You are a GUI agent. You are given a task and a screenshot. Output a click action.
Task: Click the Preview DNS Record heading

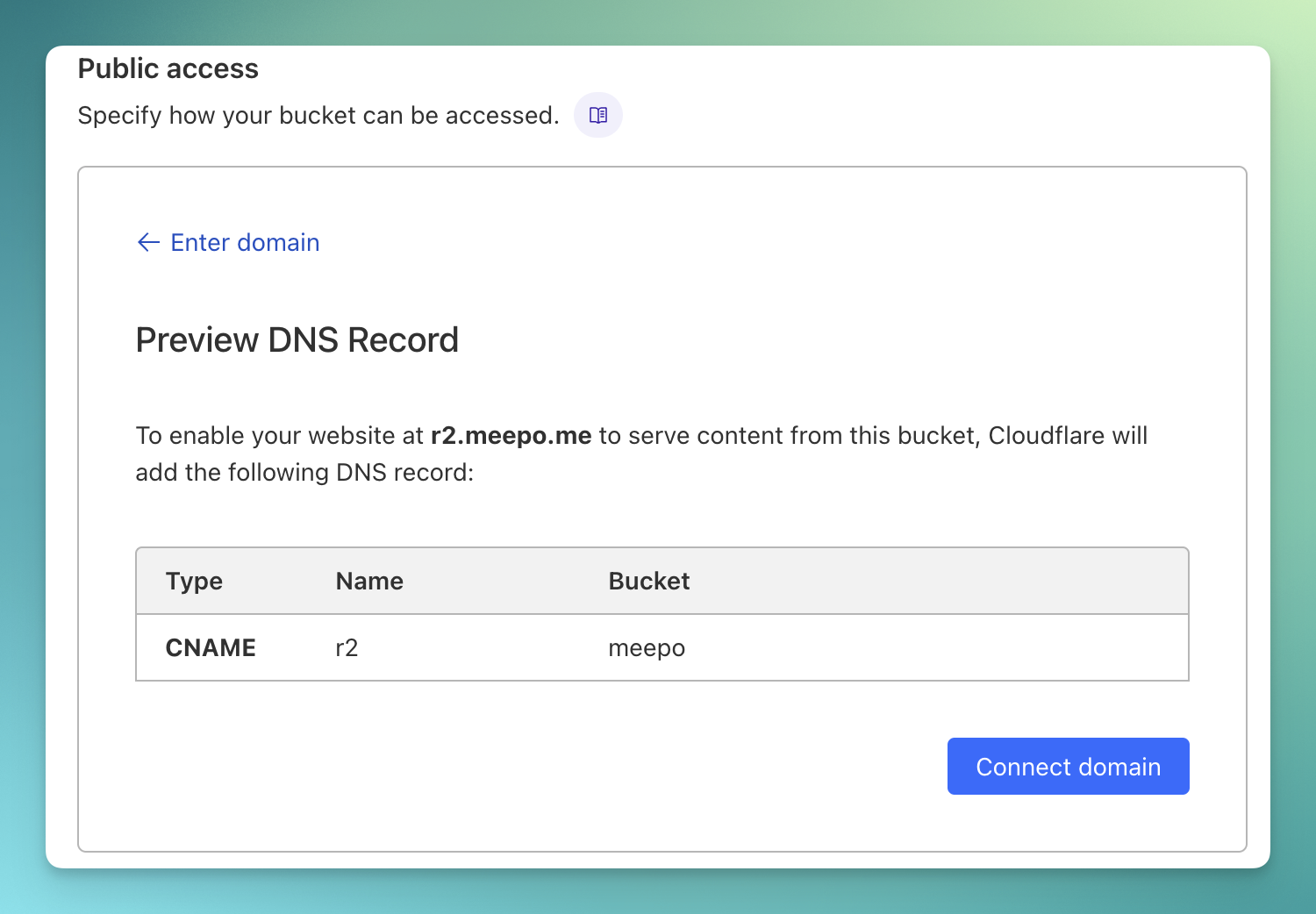click(x=297, y=339)
